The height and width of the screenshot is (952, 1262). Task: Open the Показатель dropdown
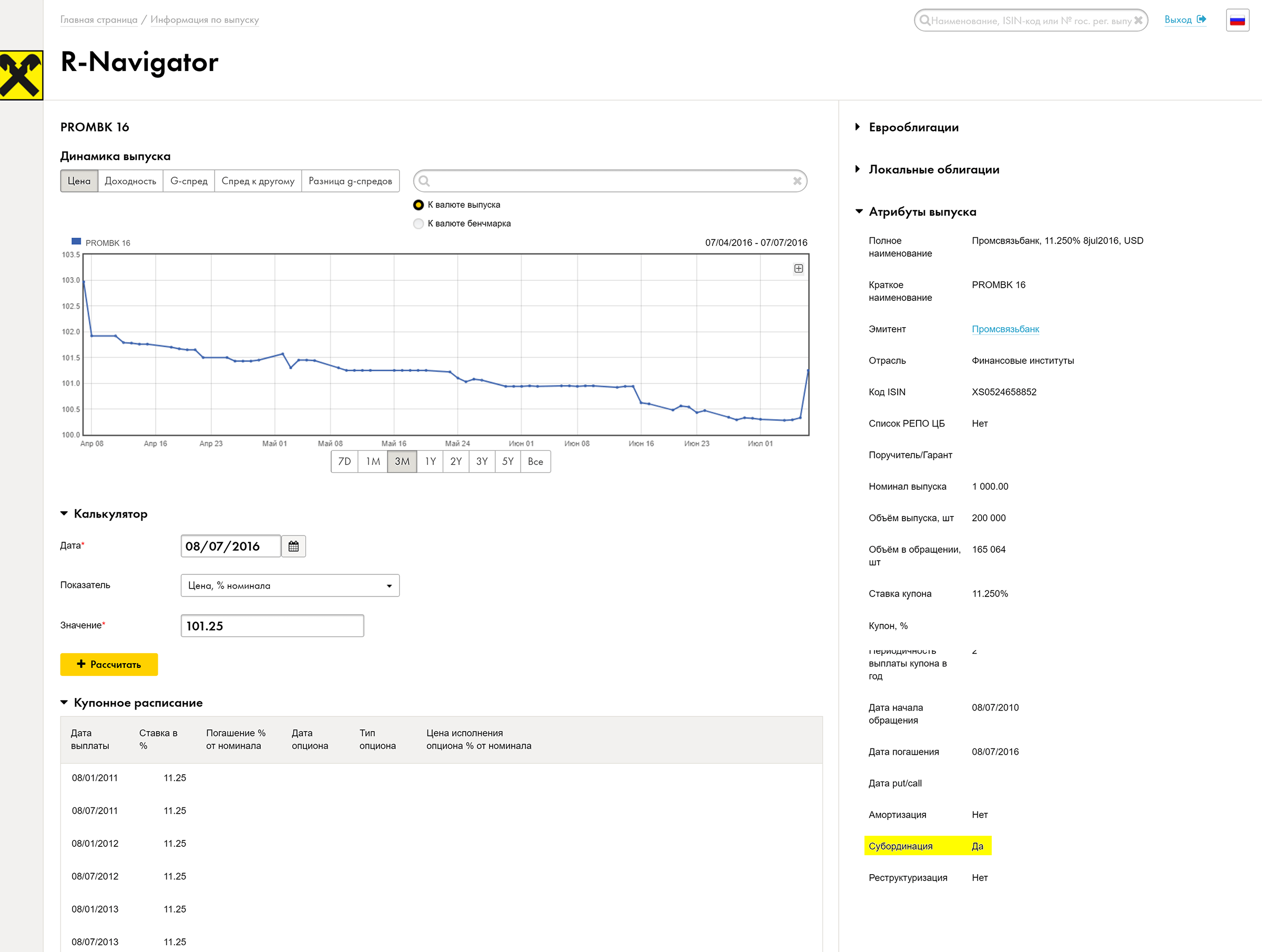[290, 585]
